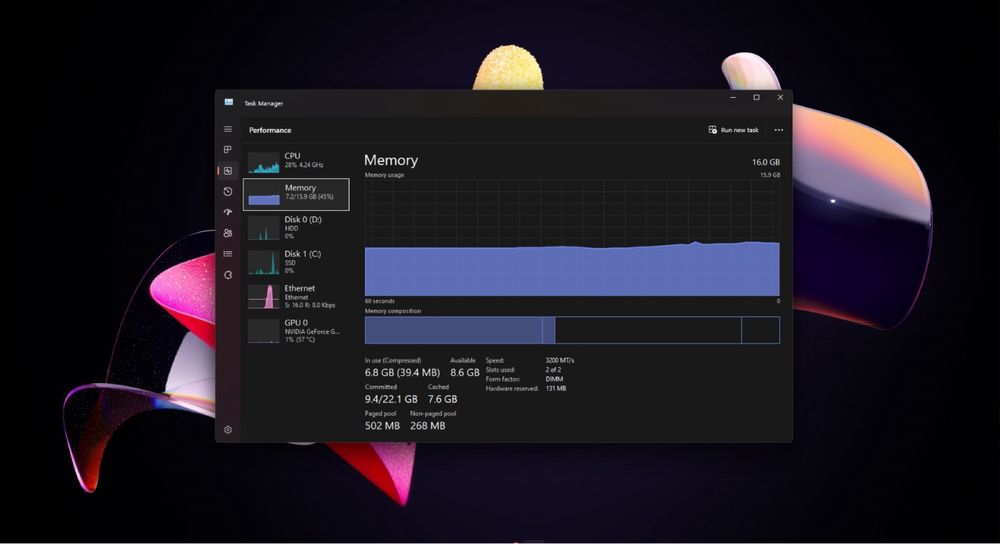Click the 16.0 GB total memory label
Image resolution: width=1000 pixels, height=544 pixels.
coord(765,162)
